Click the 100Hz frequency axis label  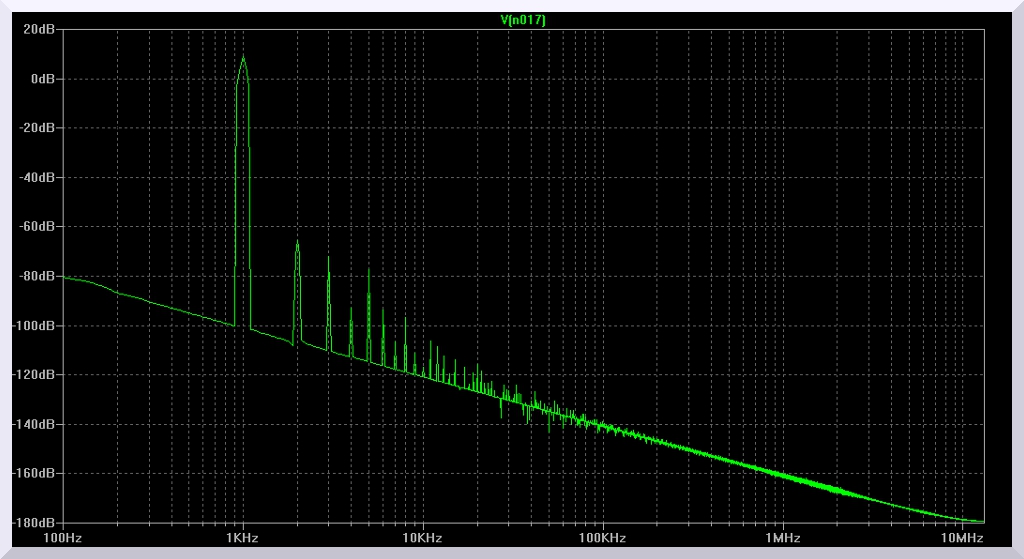tap(63, 538)
